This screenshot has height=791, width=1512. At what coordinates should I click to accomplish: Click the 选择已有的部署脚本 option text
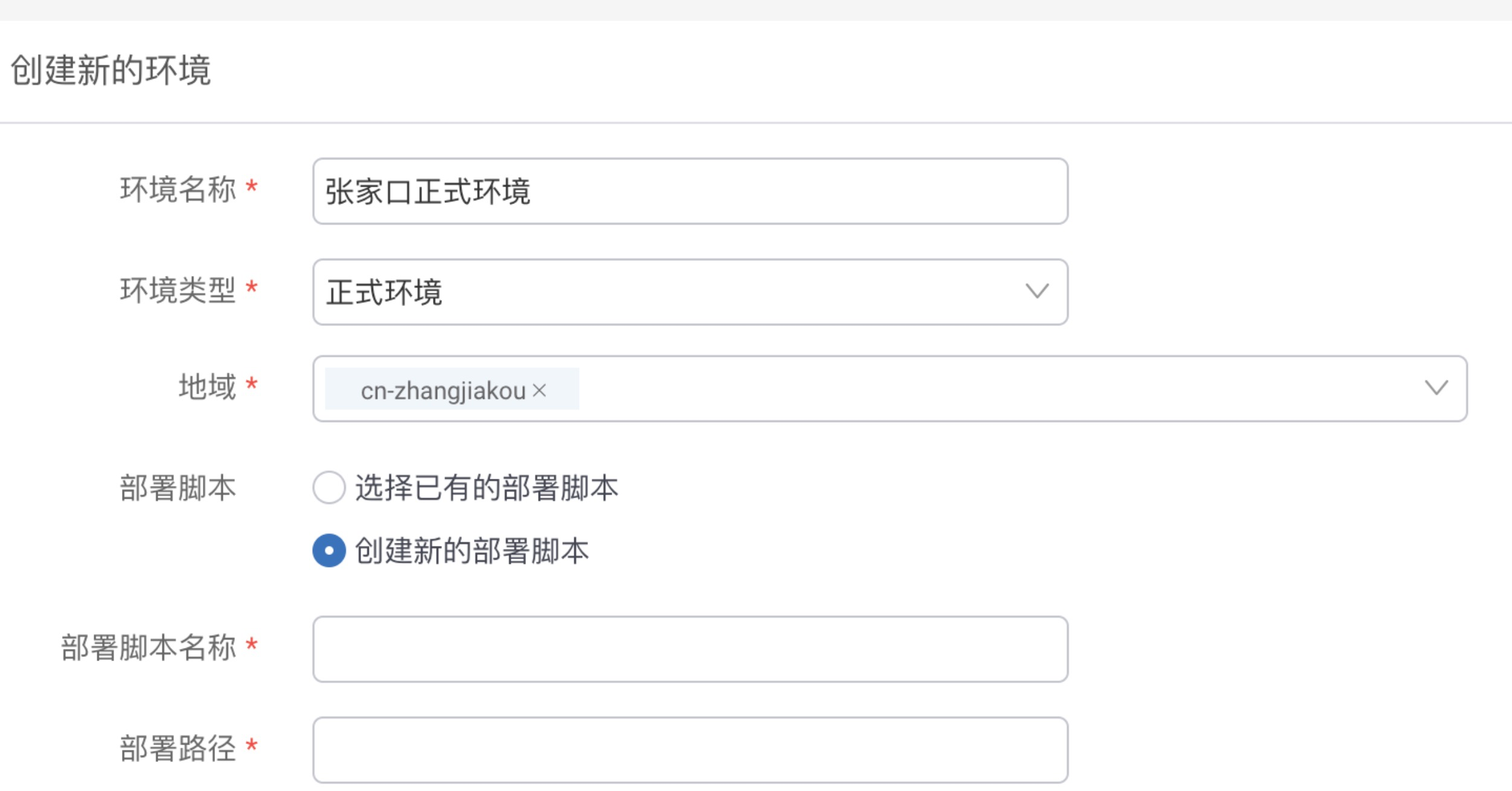[487, 488]
